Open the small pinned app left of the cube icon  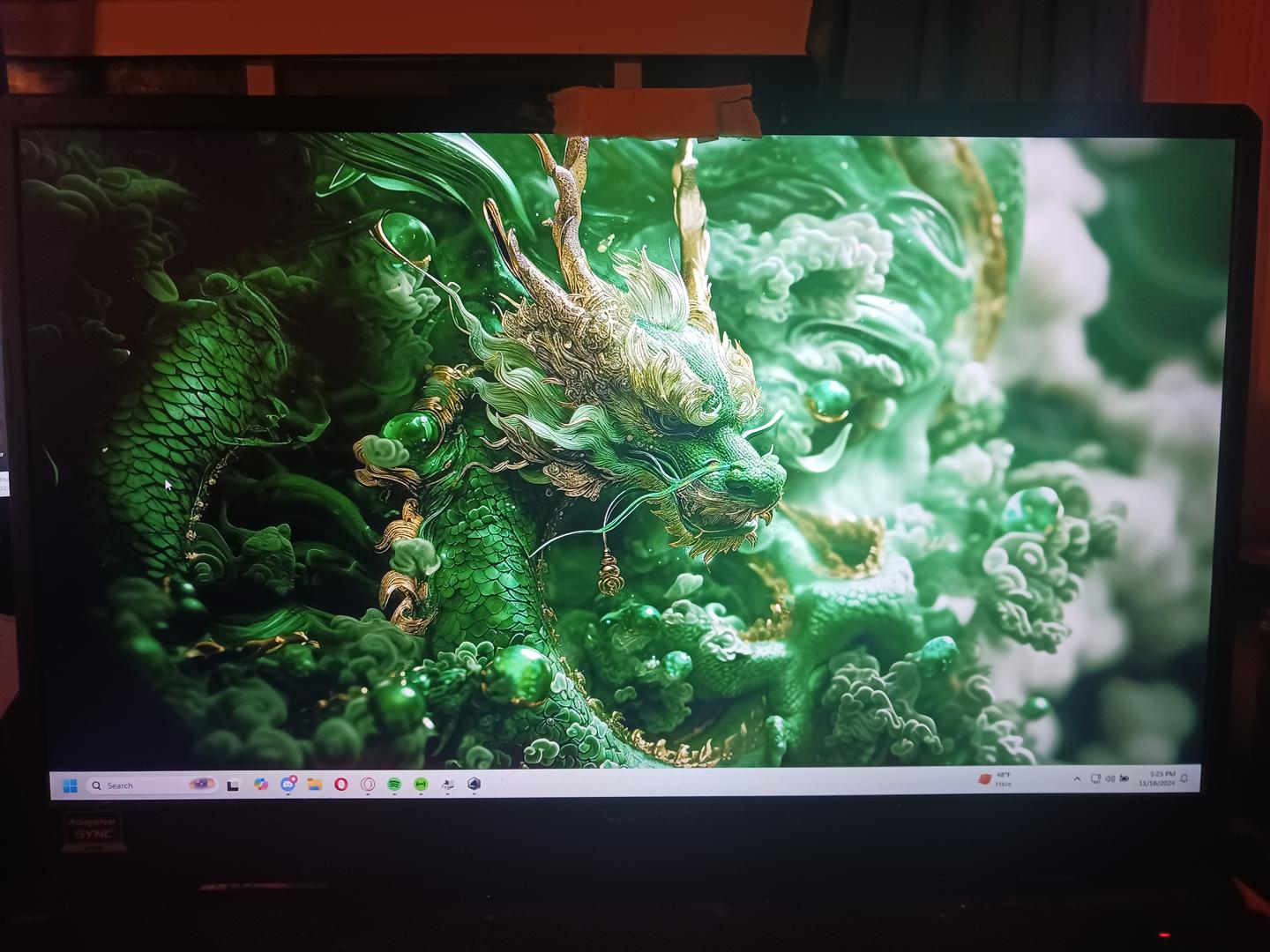pos(448,784)
